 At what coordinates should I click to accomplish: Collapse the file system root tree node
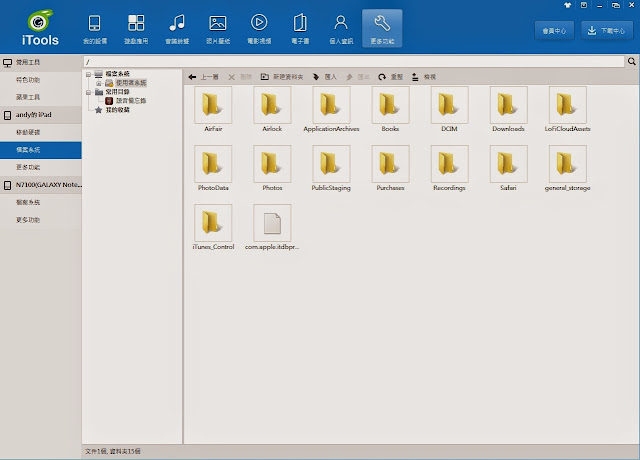click(88, 74)
